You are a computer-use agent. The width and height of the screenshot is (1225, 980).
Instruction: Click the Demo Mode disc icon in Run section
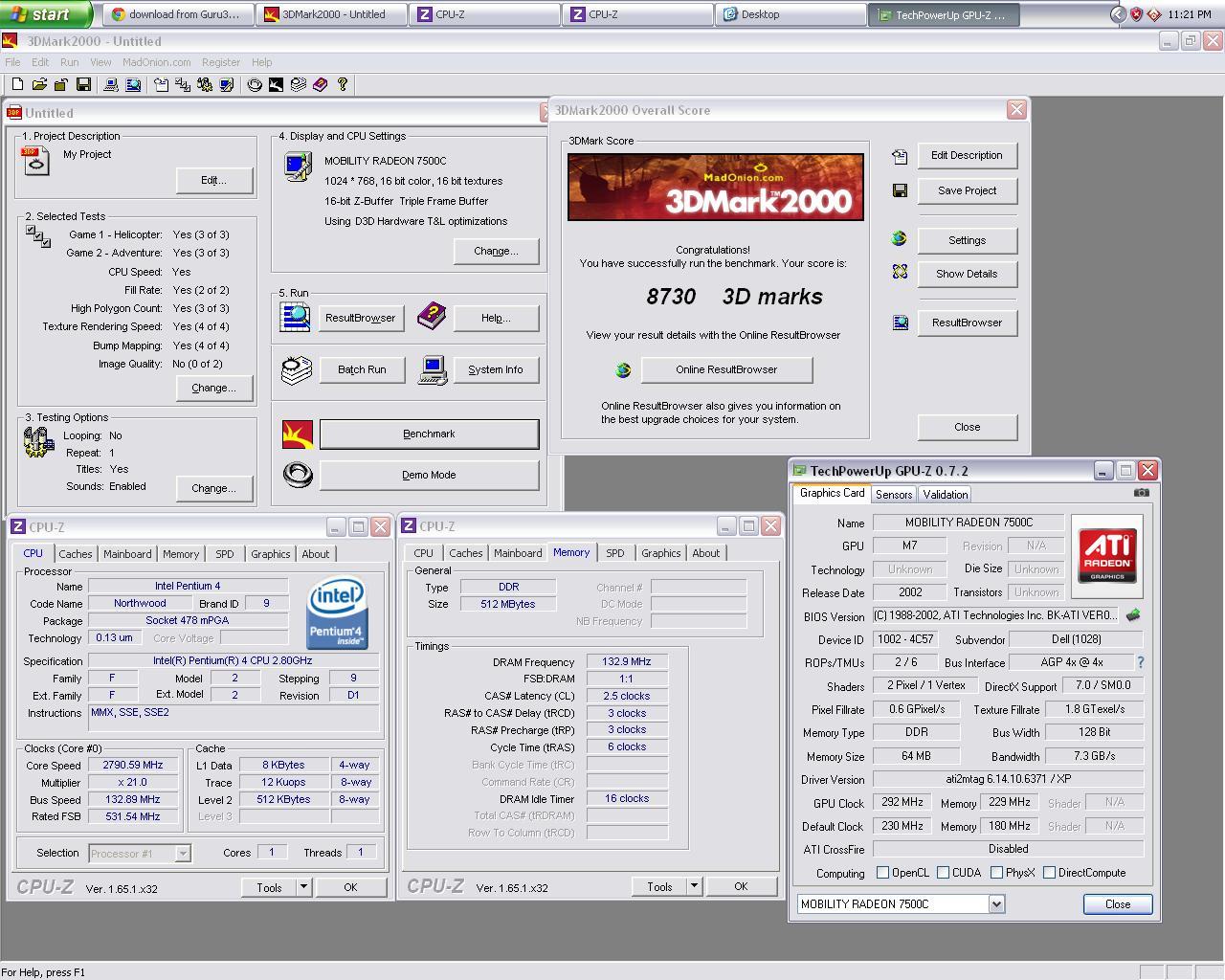pyautogui.click(x=298, y=475)
